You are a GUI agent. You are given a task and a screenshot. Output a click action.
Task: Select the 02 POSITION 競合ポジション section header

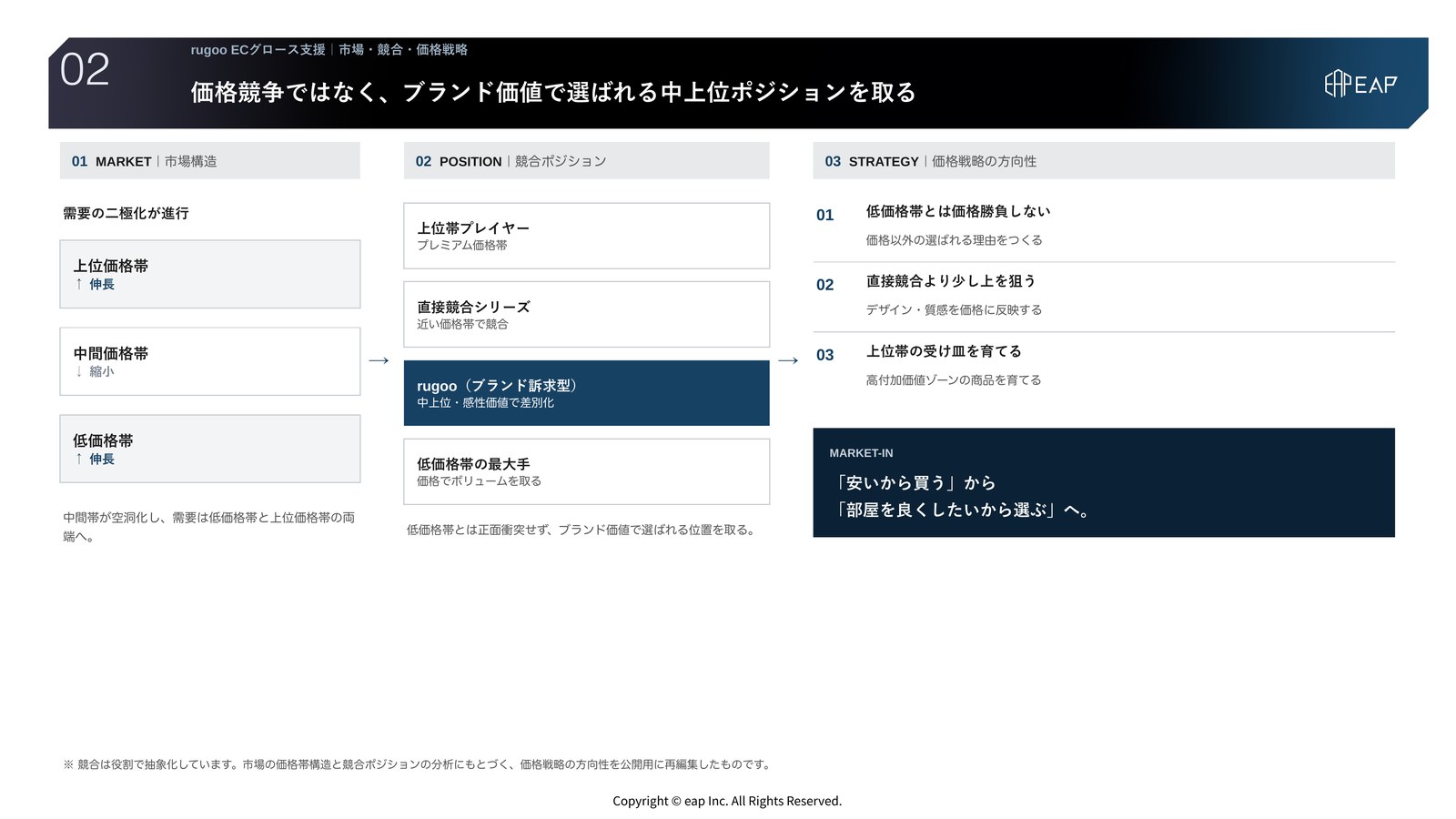tap(586, 160)
